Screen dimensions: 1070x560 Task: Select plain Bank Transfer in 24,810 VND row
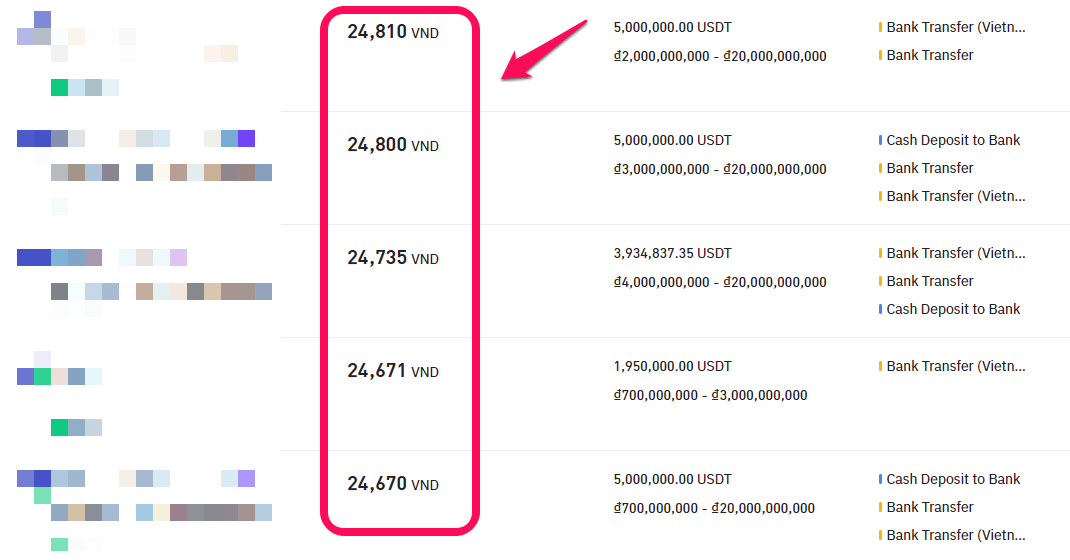pos(930,55)
